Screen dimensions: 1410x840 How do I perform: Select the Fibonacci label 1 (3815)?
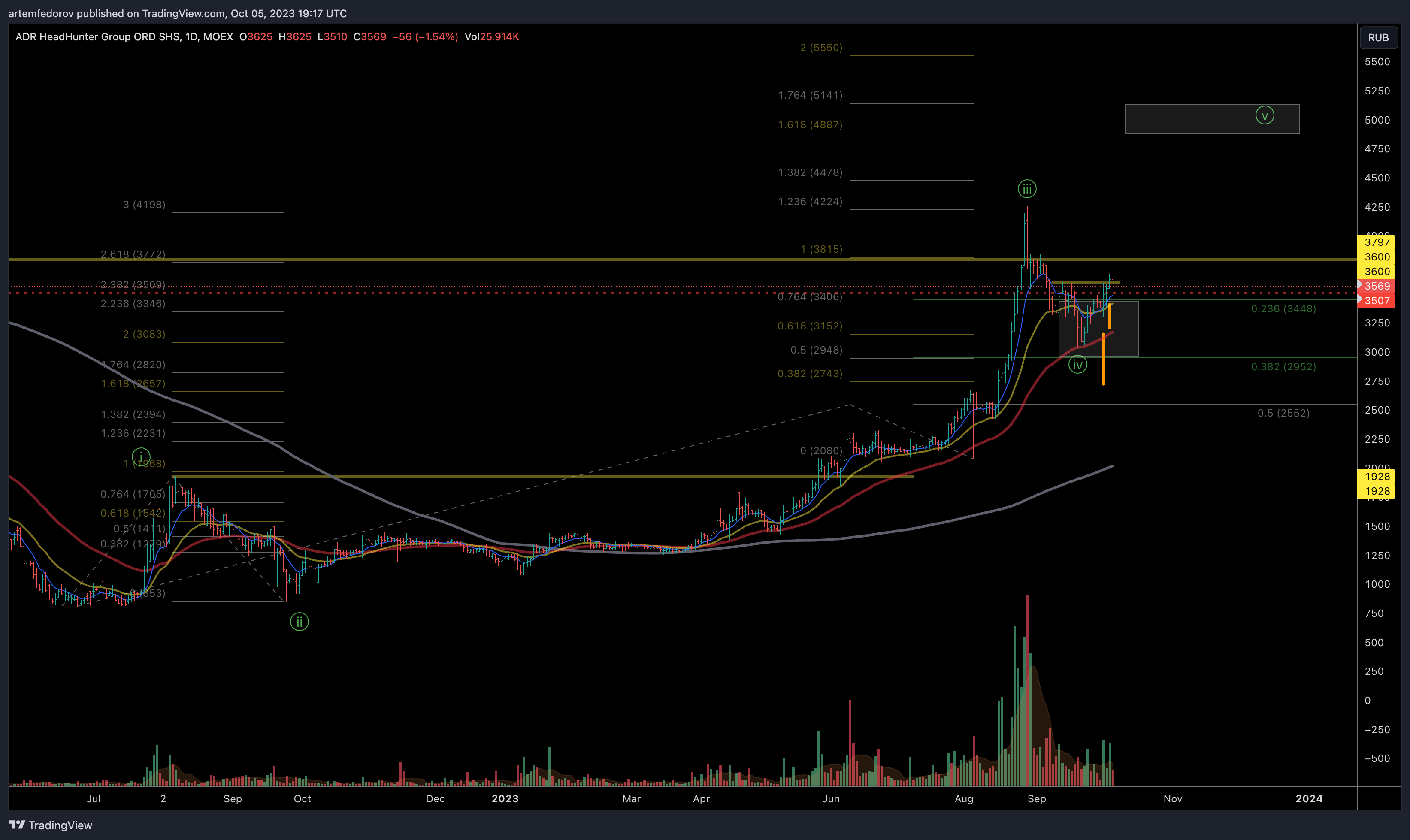point(821,249)
